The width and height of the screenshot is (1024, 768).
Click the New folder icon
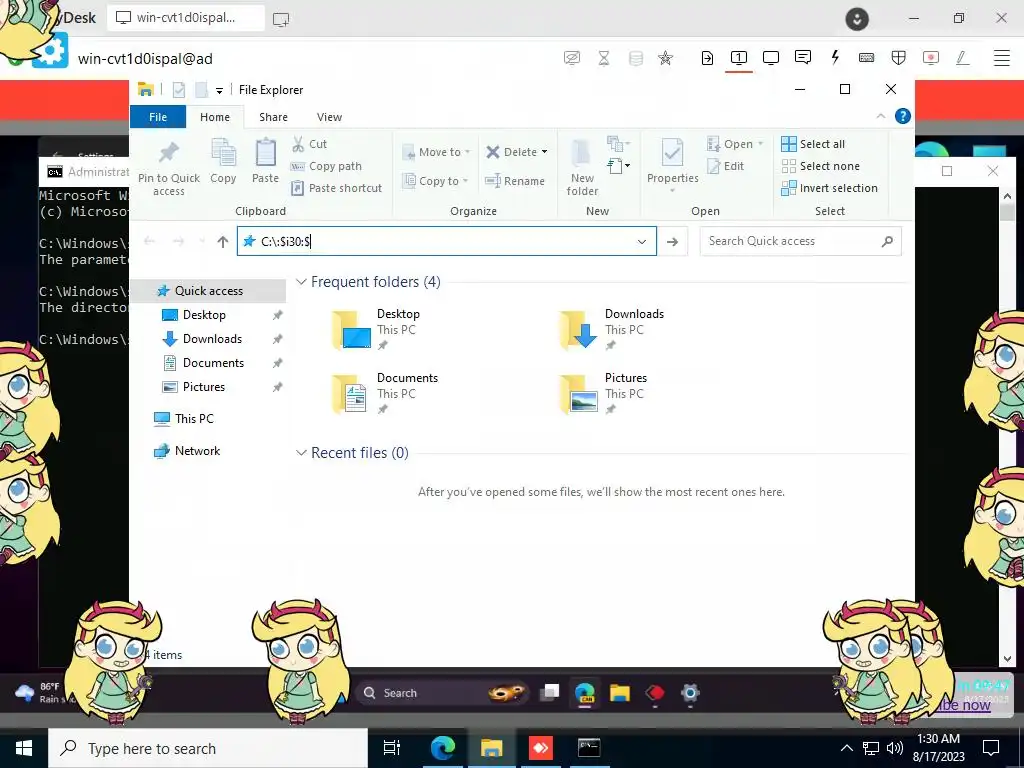coord(582,167)
